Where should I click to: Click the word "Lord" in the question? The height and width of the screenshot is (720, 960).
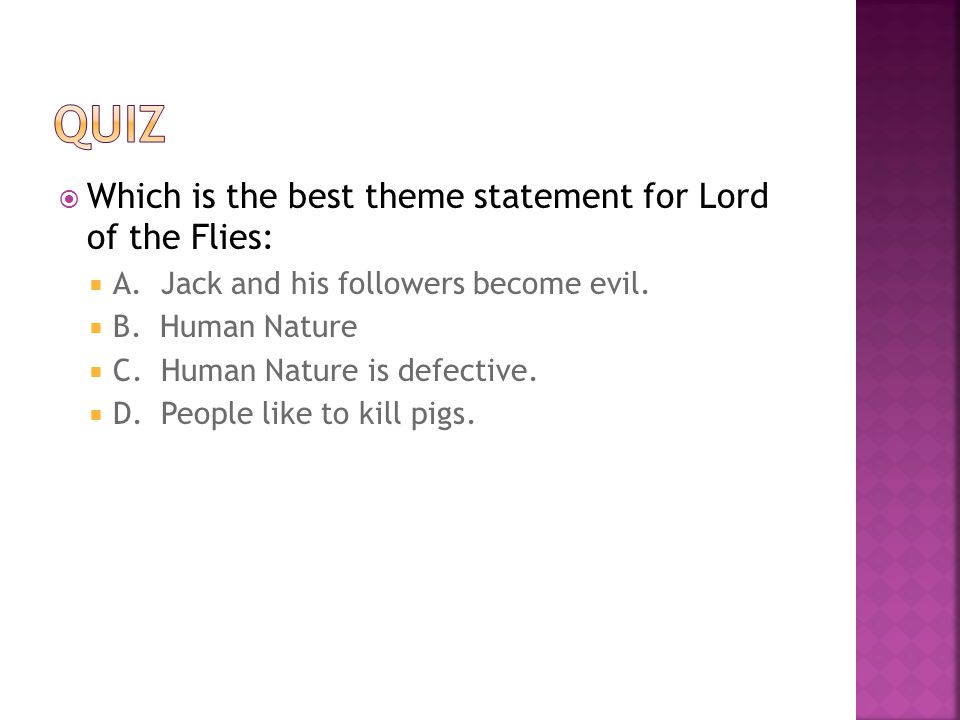(733, 196)
